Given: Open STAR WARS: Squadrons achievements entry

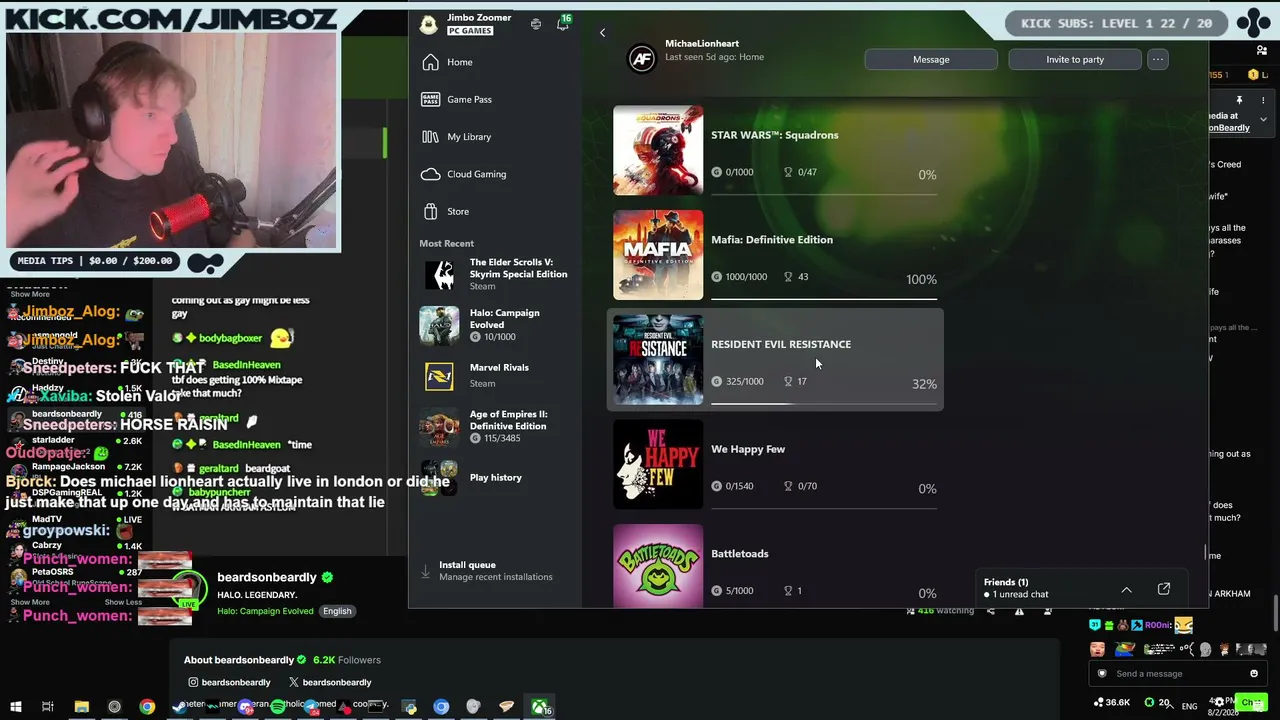Looking at the screenshot, I should tap(775, 150).
